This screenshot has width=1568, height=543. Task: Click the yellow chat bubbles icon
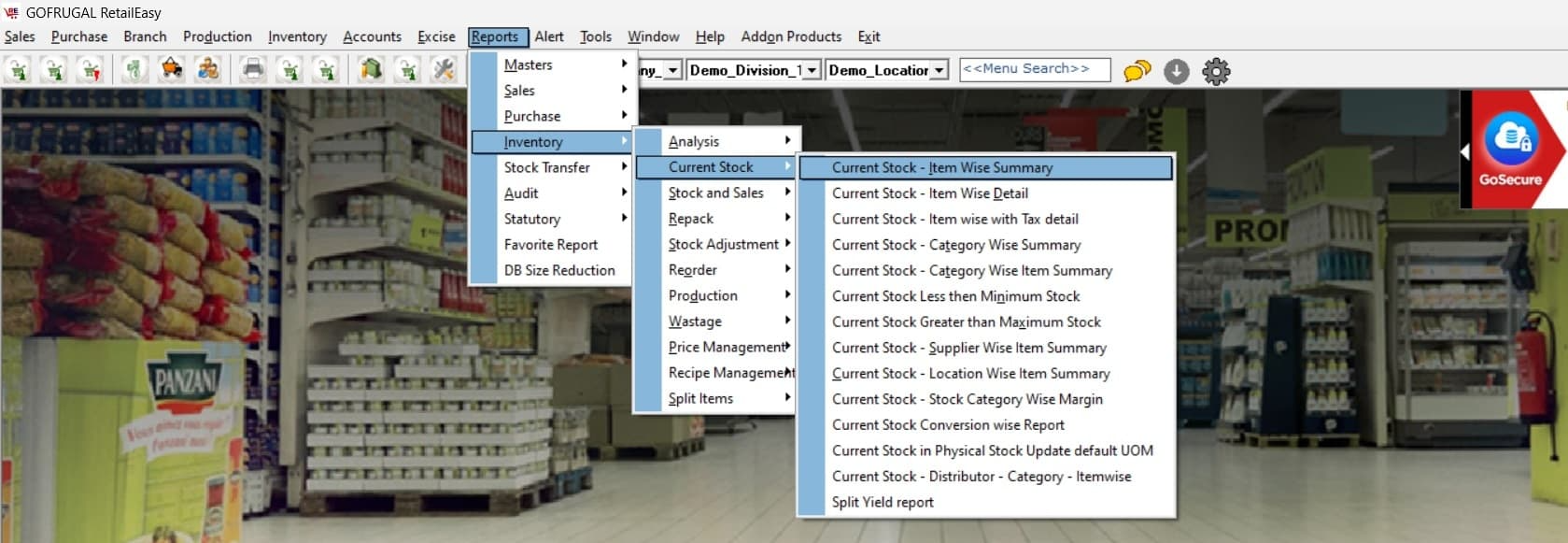1137,71
